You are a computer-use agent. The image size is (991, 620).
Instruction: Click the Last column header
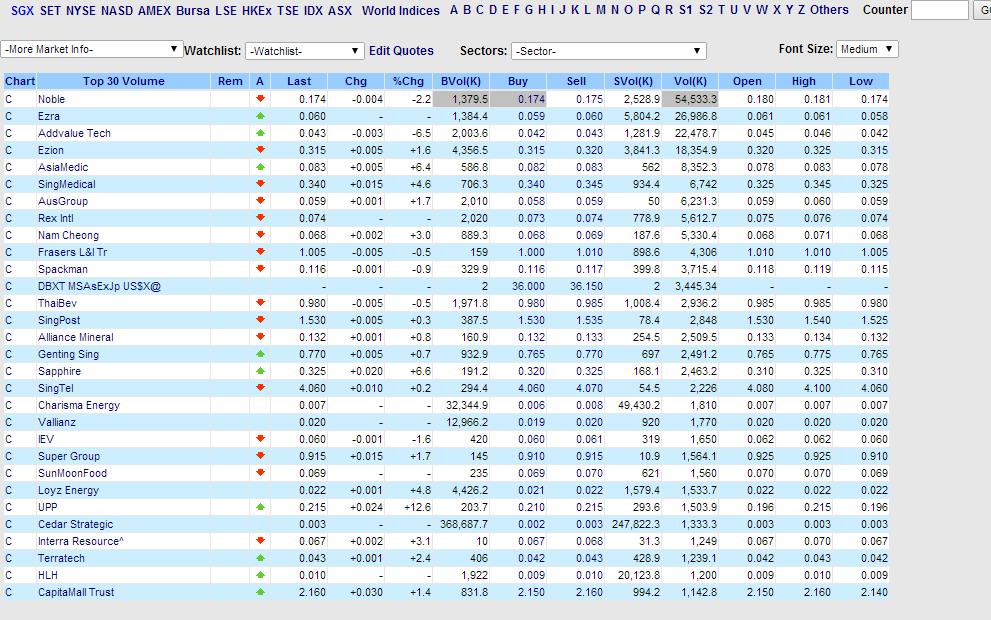coord(299,81)
